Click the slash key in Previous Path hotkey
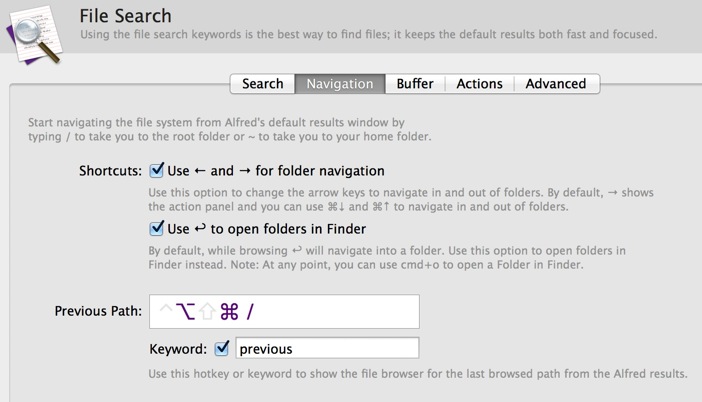Viewport: 702px width, 402px height. [x=250, y=312]
